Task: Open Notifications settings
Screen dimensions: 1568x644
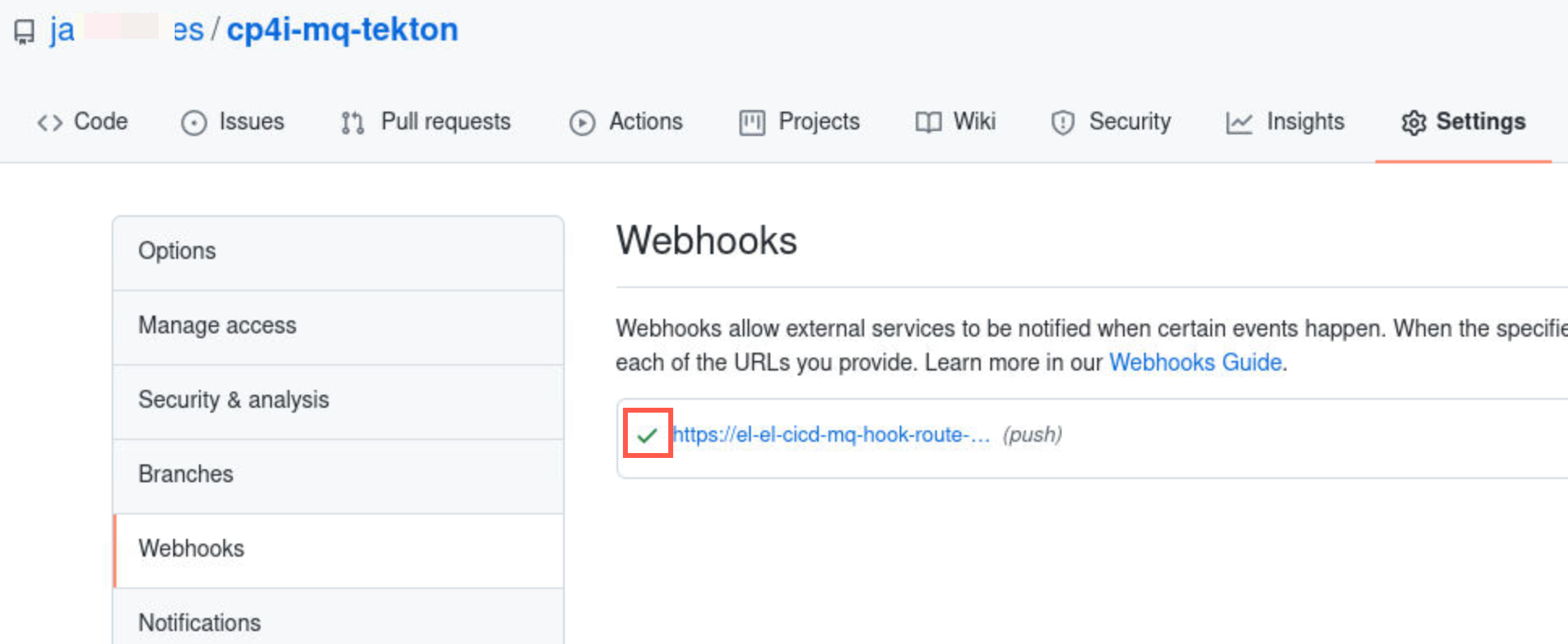Action: tap(338, 617)
